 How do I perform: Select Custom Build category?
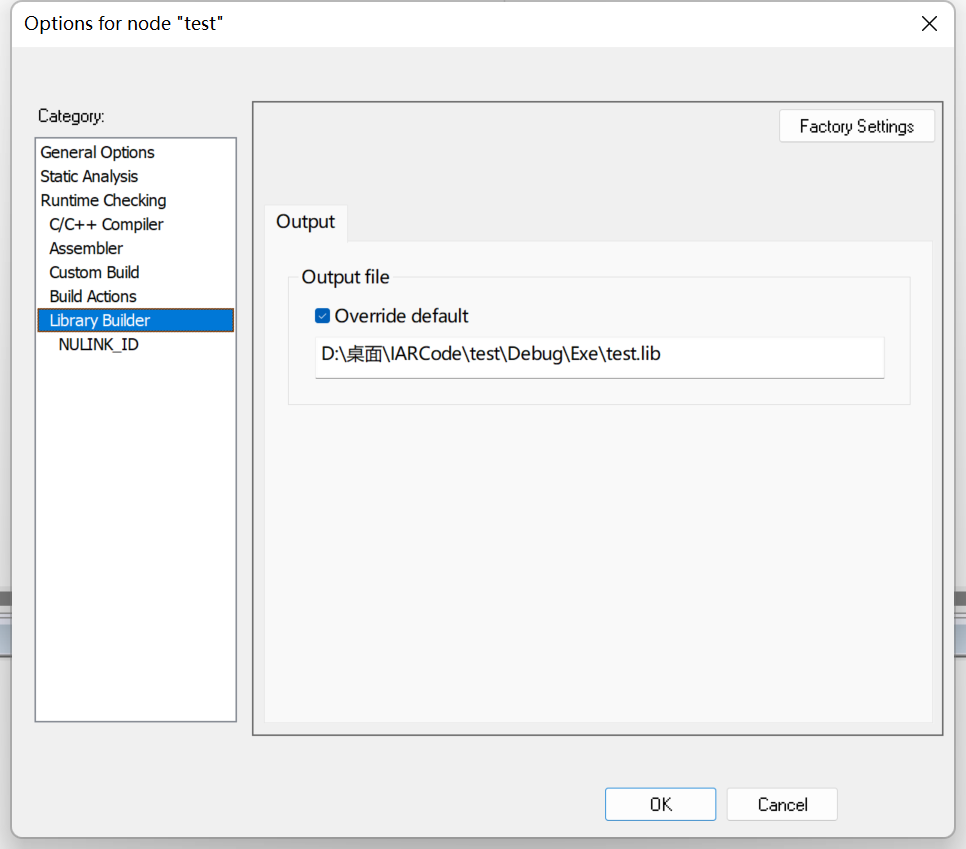coord(94,272)
